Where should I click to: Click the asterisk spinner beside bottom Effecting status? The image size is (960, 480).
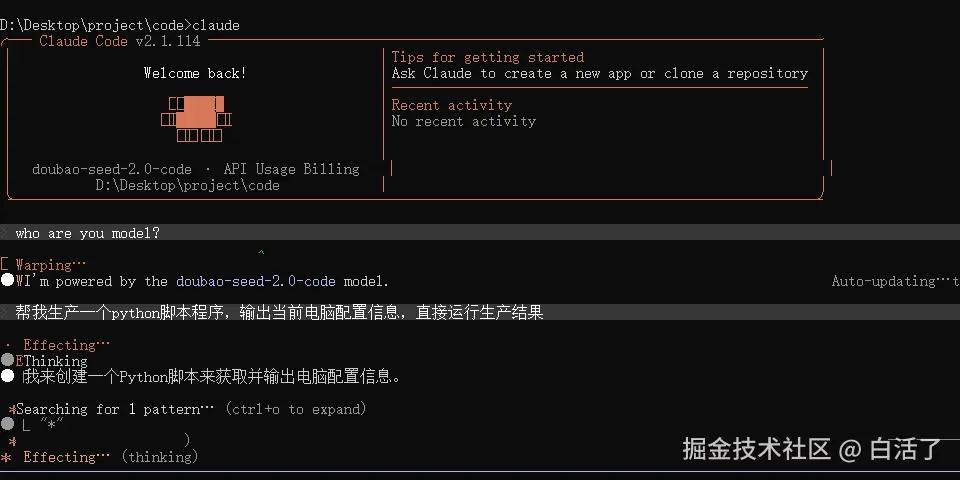pyautogui.click(x=6, y=457)
